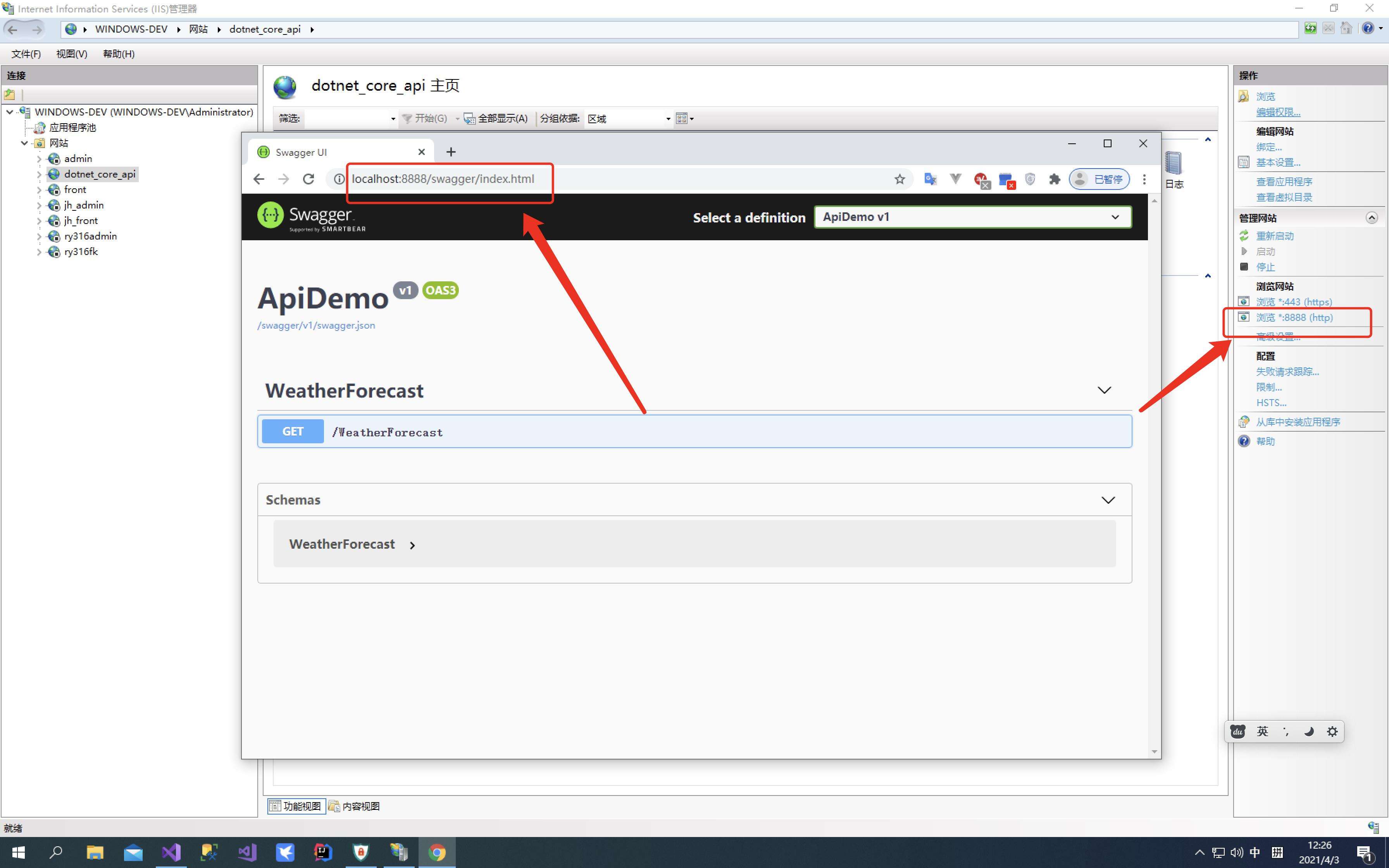Go back in the Chrome browser
This screenshot has height=868, width=1389.
(x=259, y=179)
